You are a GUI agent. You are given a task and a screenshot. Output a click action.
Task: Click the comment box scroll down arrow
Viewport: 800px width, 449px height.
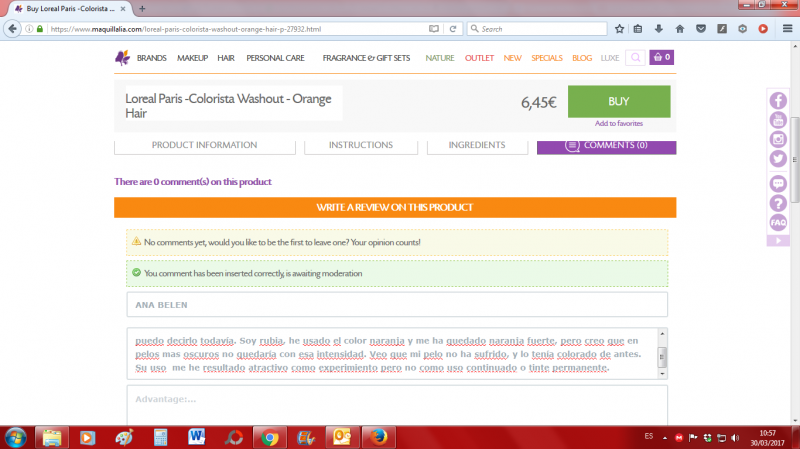(662, 374)
